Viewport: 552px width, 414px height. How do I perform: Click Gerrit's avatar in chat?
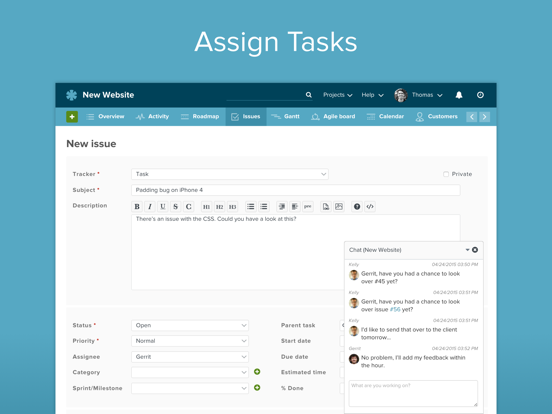tap(354, 359)
